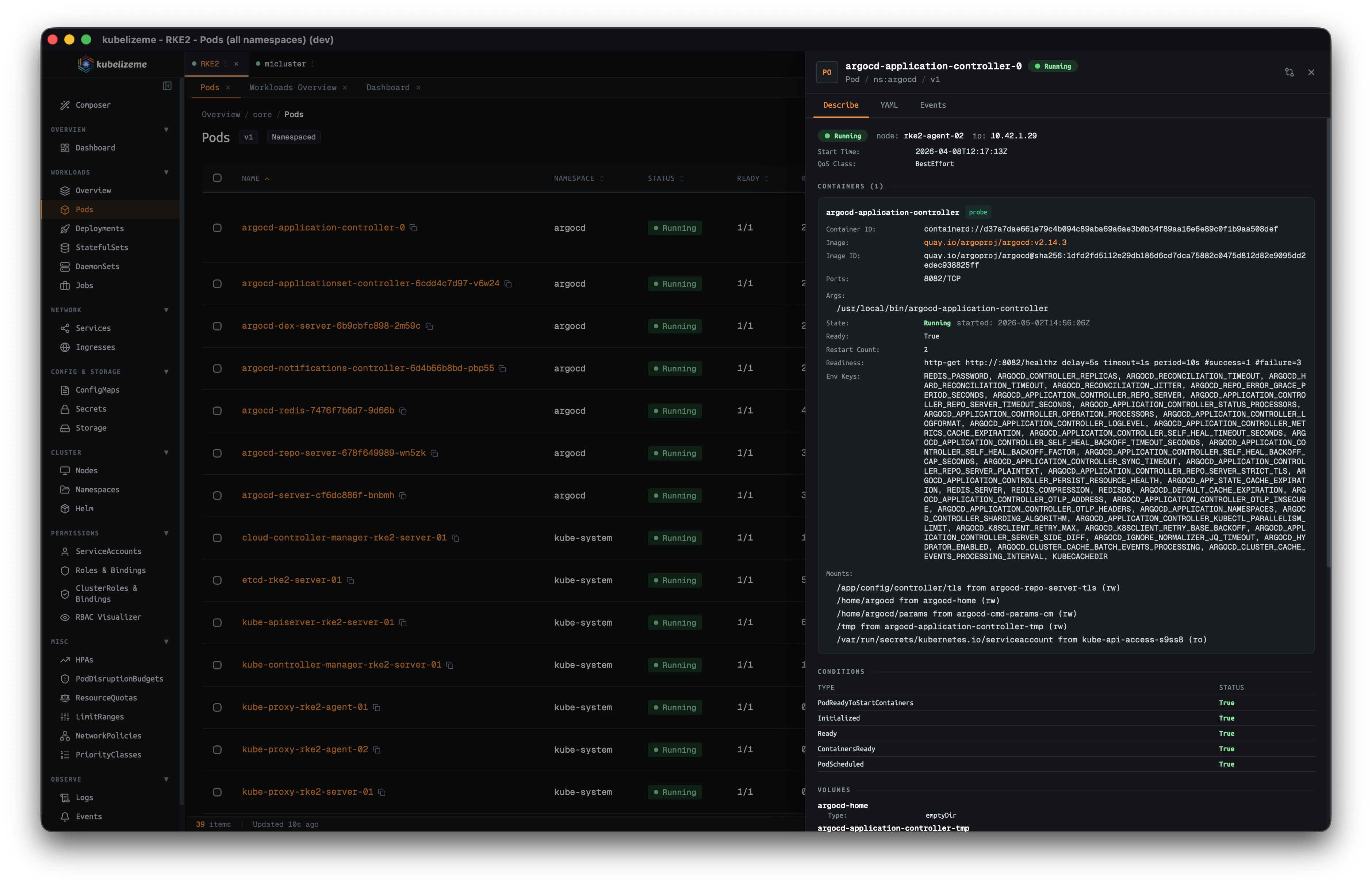Open the Events tab in pod detail
The image size is (1372, 886).
pos(933,105)
